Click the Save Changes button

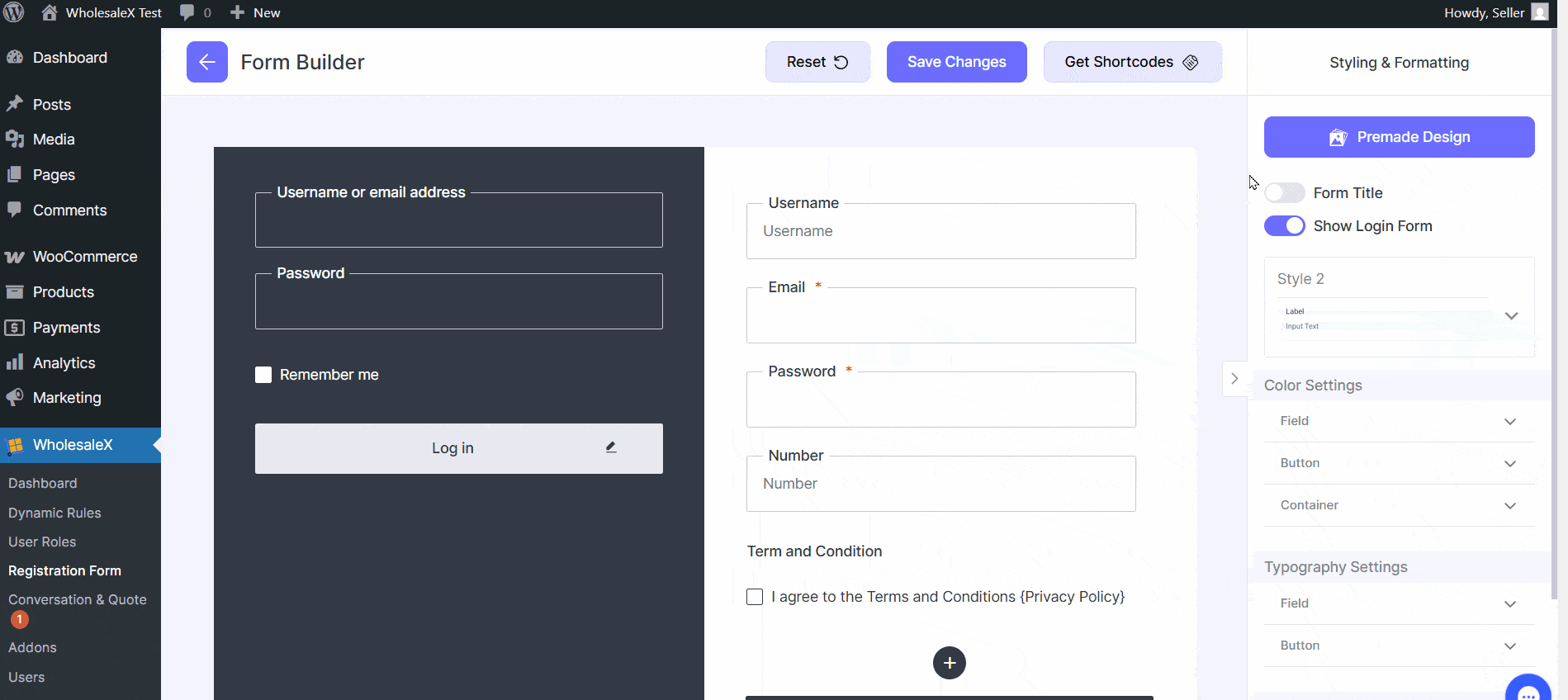[956, 62]
